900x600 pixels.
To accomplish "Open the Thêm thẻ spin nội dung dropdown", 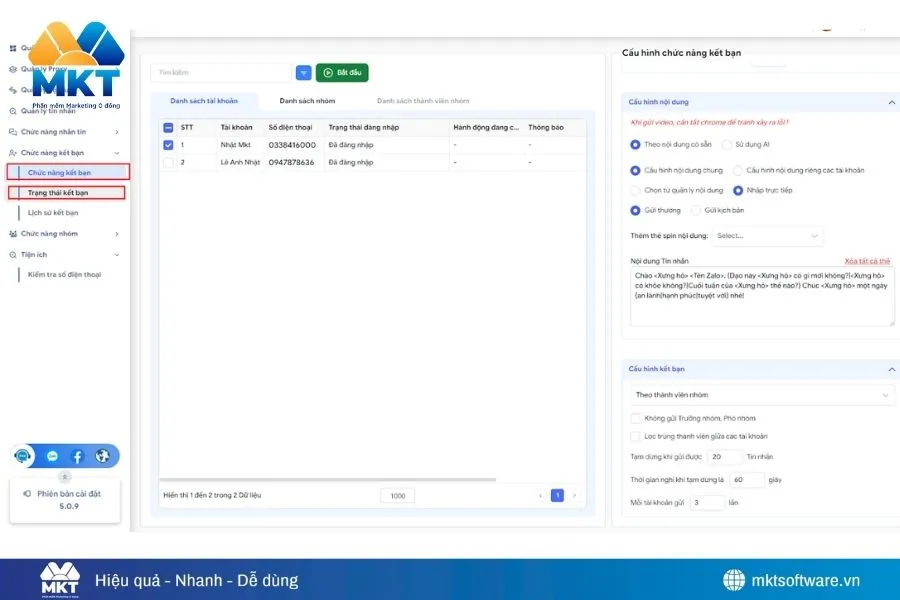I will [x=768, y=236].
